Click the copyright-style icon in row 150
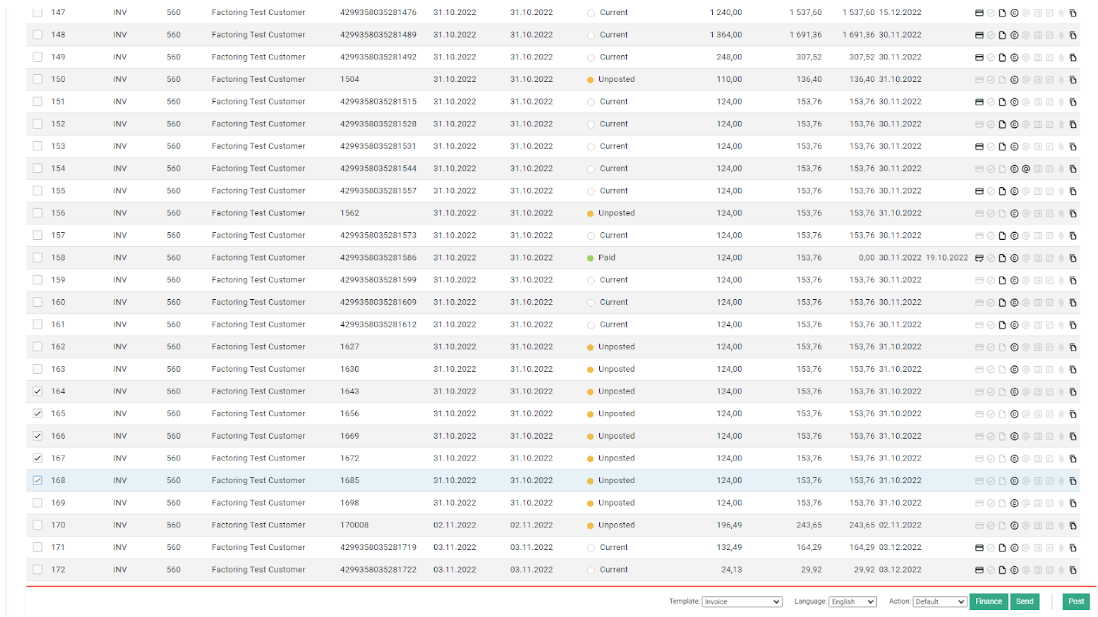Screen dimensions: 1098x617 1014,80
